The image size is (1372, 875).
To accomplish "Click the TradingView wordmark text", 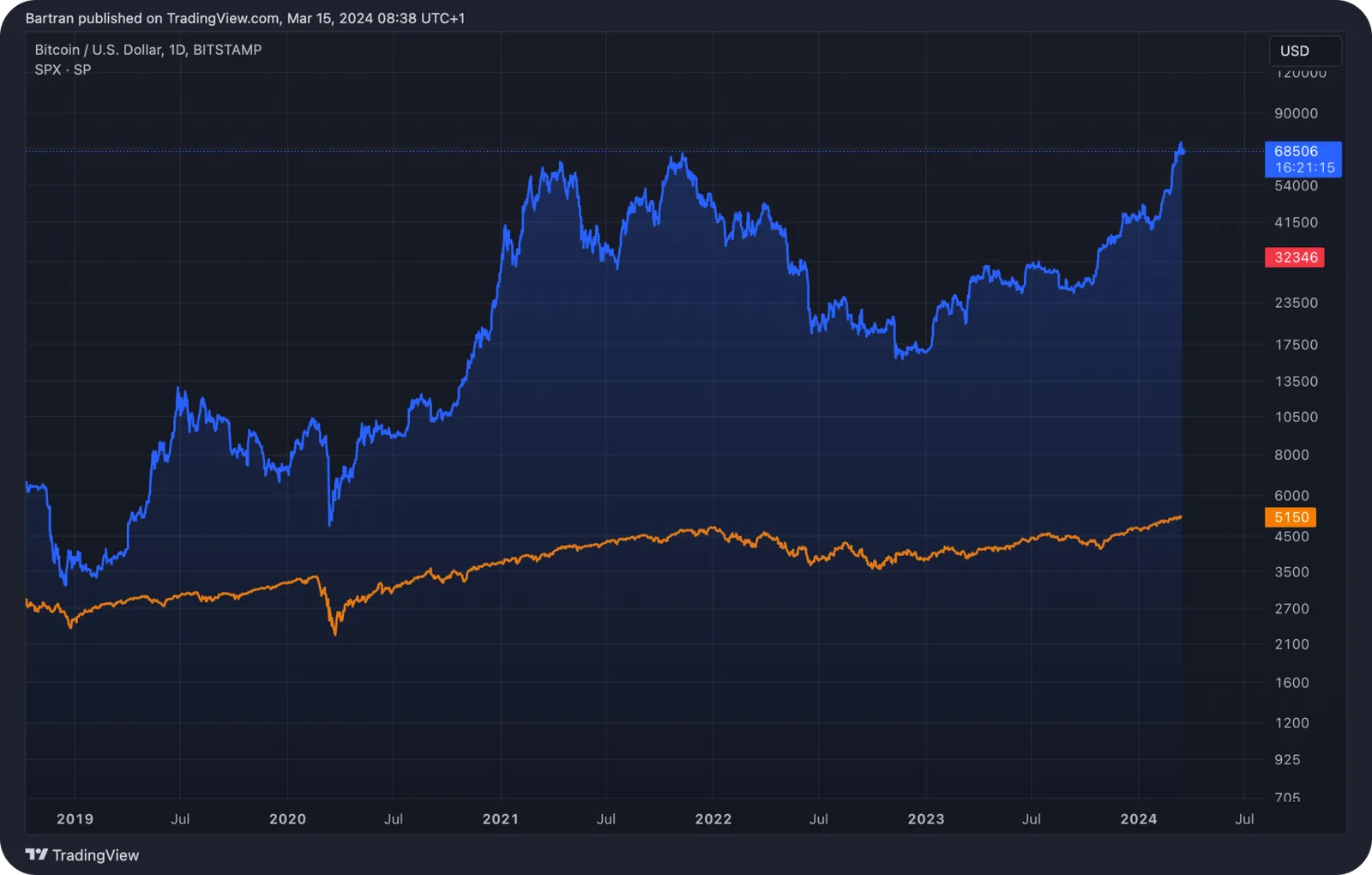I will tap(96, 855).
